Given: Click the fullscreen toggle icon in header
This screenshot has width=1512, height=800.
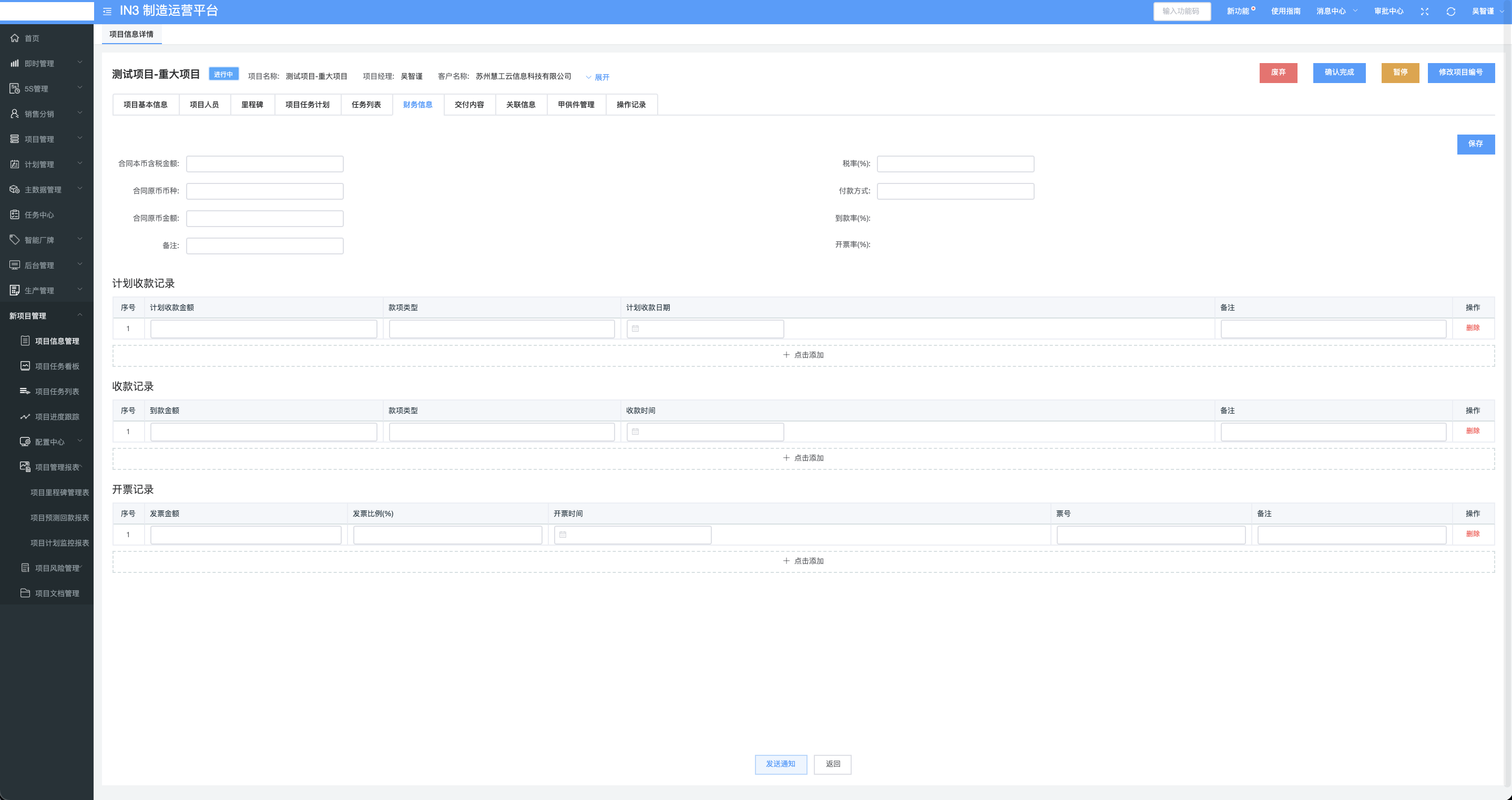Looking at the screenshot, I should click(1425, 12).
